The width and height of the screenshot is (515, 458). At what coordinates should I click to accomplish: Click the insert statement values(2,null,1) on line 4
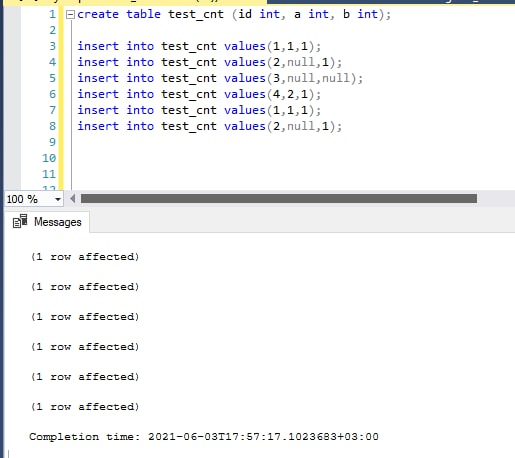(210, 62)
